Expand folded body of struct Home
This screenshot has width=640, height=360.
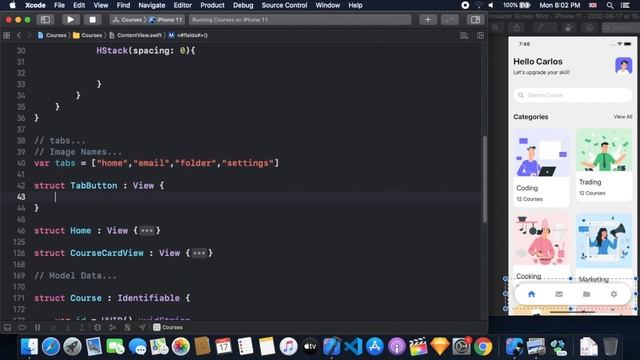147,231
